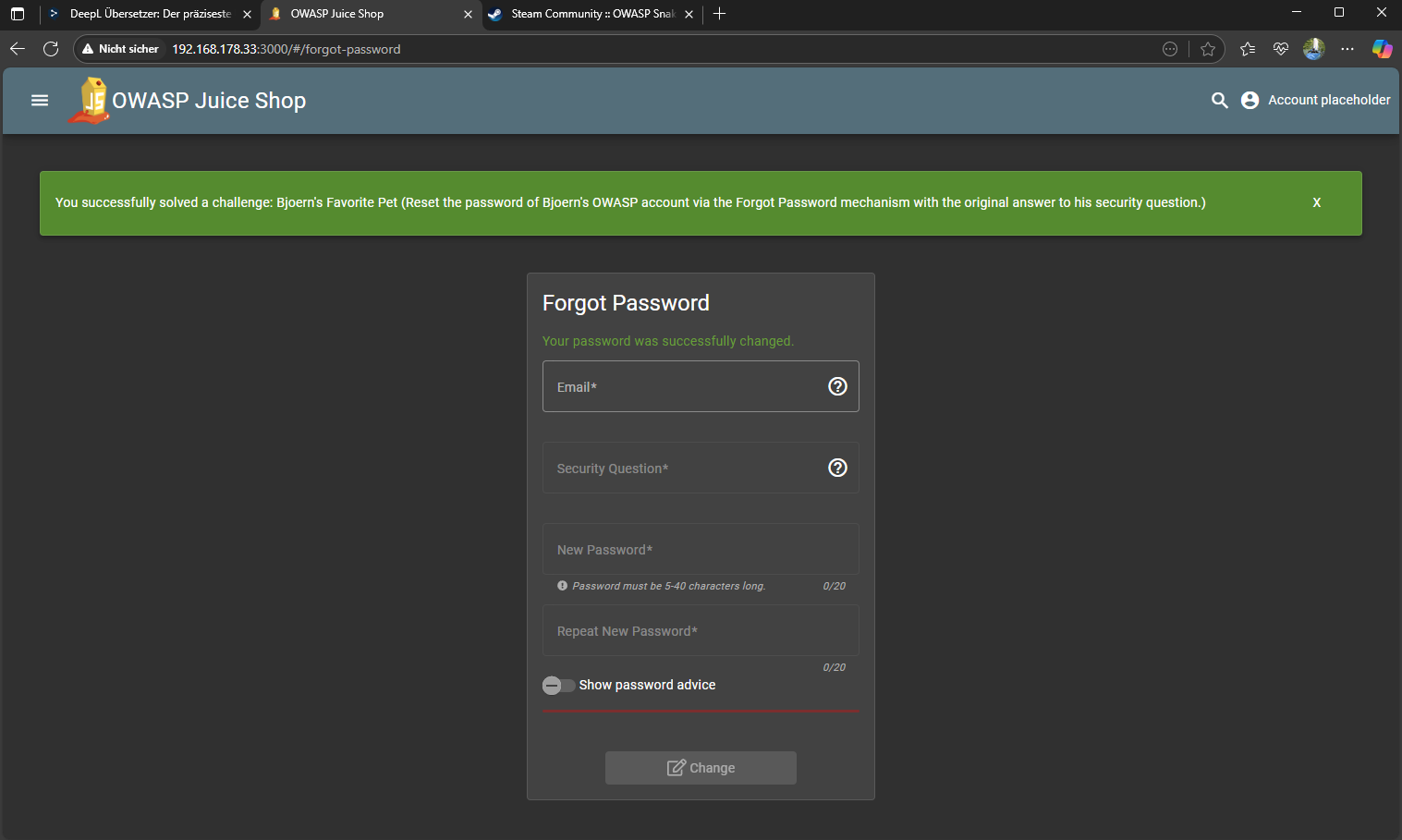1402x840 pixels.
Task: Refresh the page in the browser
Action: pyautogui.click(x=51, y=49)
